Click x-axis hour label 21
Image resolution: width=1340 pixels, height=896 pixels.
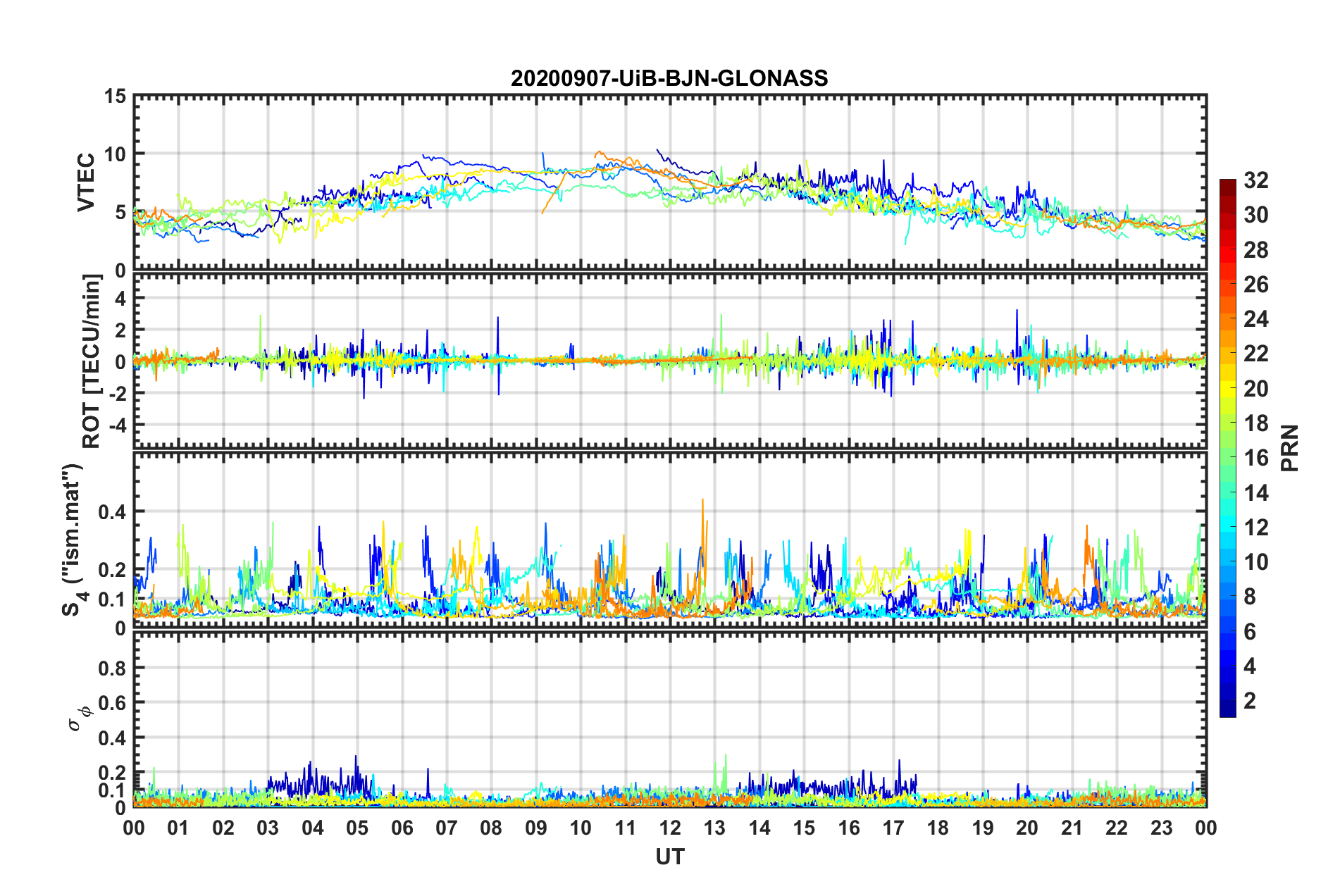[x=1072, y=828]
